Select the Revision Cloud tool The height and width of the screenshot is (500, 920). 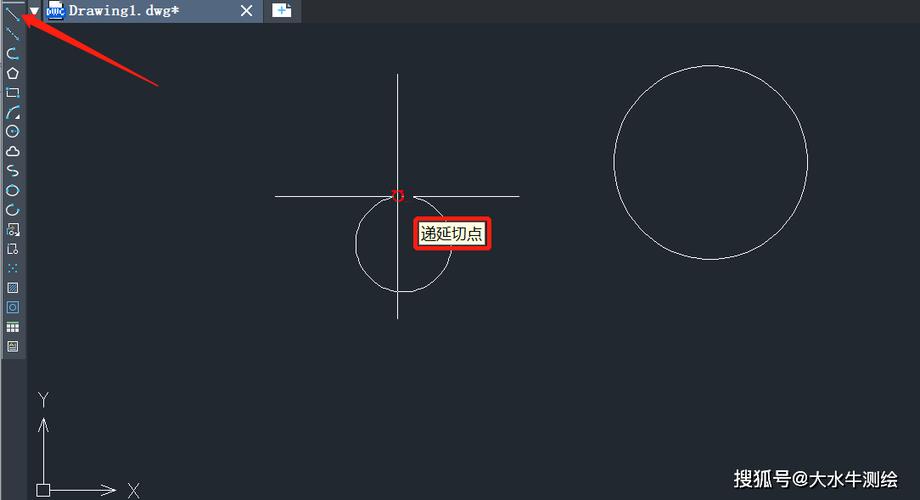12,151
